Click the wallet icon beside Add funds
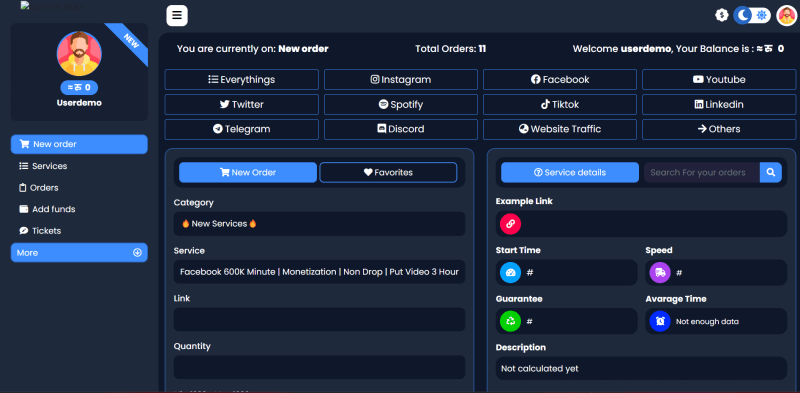The height and width of the screenshot is (393, 800). coord(23,209)
